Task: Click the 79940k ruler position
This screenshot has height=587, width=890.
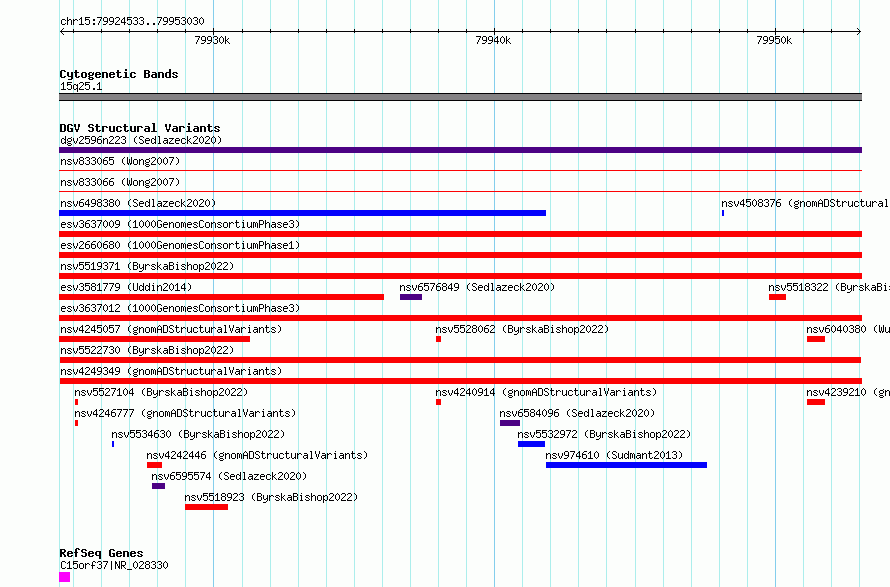Action: [x=493, y=40]
